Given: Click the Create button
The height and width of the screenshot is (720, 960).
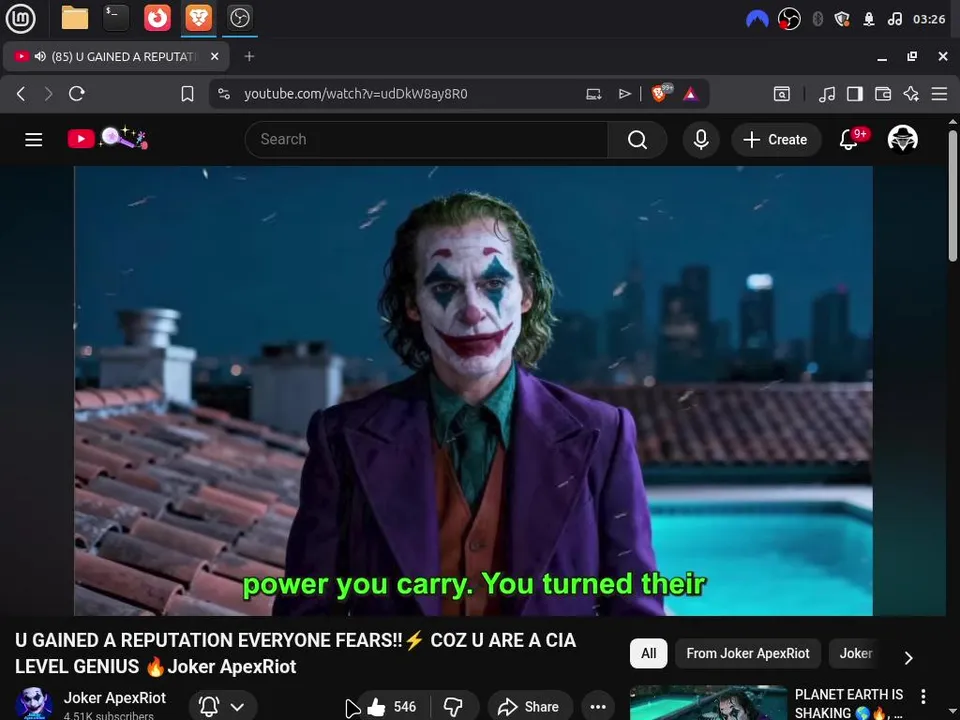Looking at the screenshot, I should (776, 140).
